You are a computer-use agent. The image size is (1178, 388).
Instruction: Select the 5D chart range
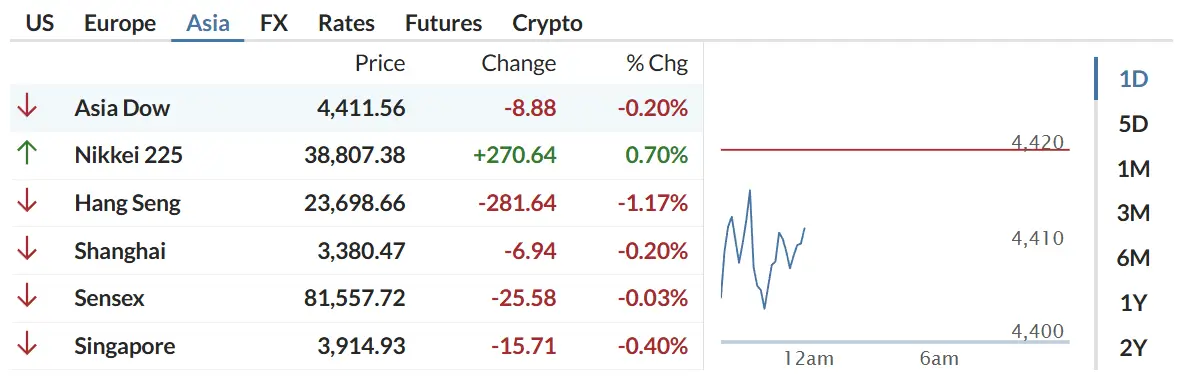pos(1134,124)
